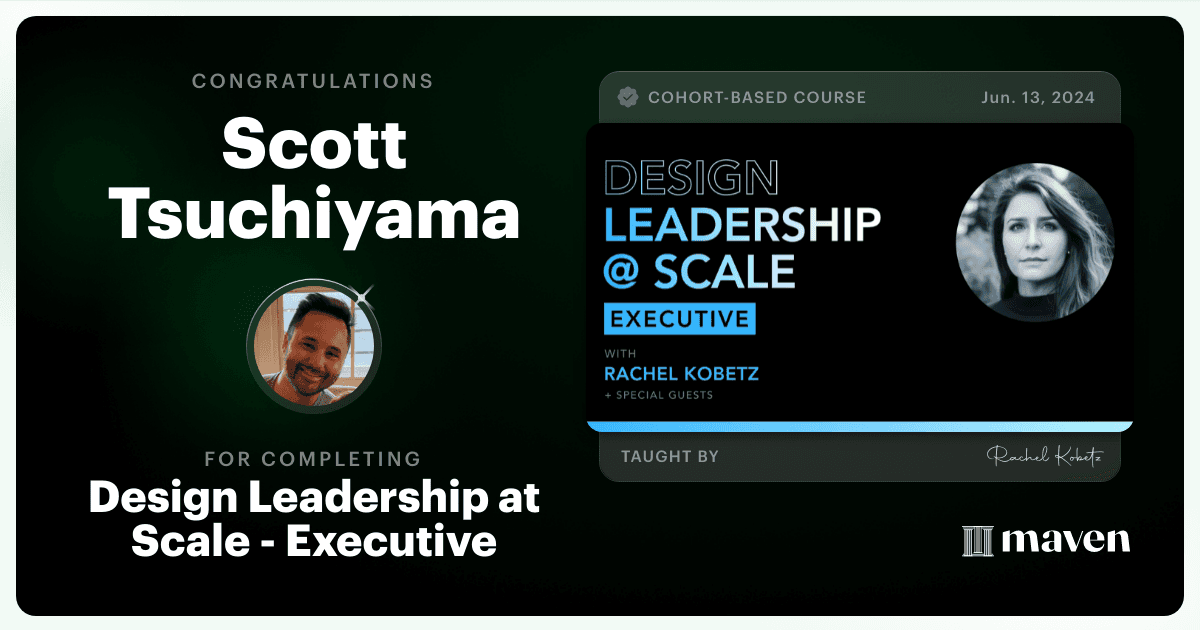
Task: Click the maven wordmark text
Action: point(1066,540)
